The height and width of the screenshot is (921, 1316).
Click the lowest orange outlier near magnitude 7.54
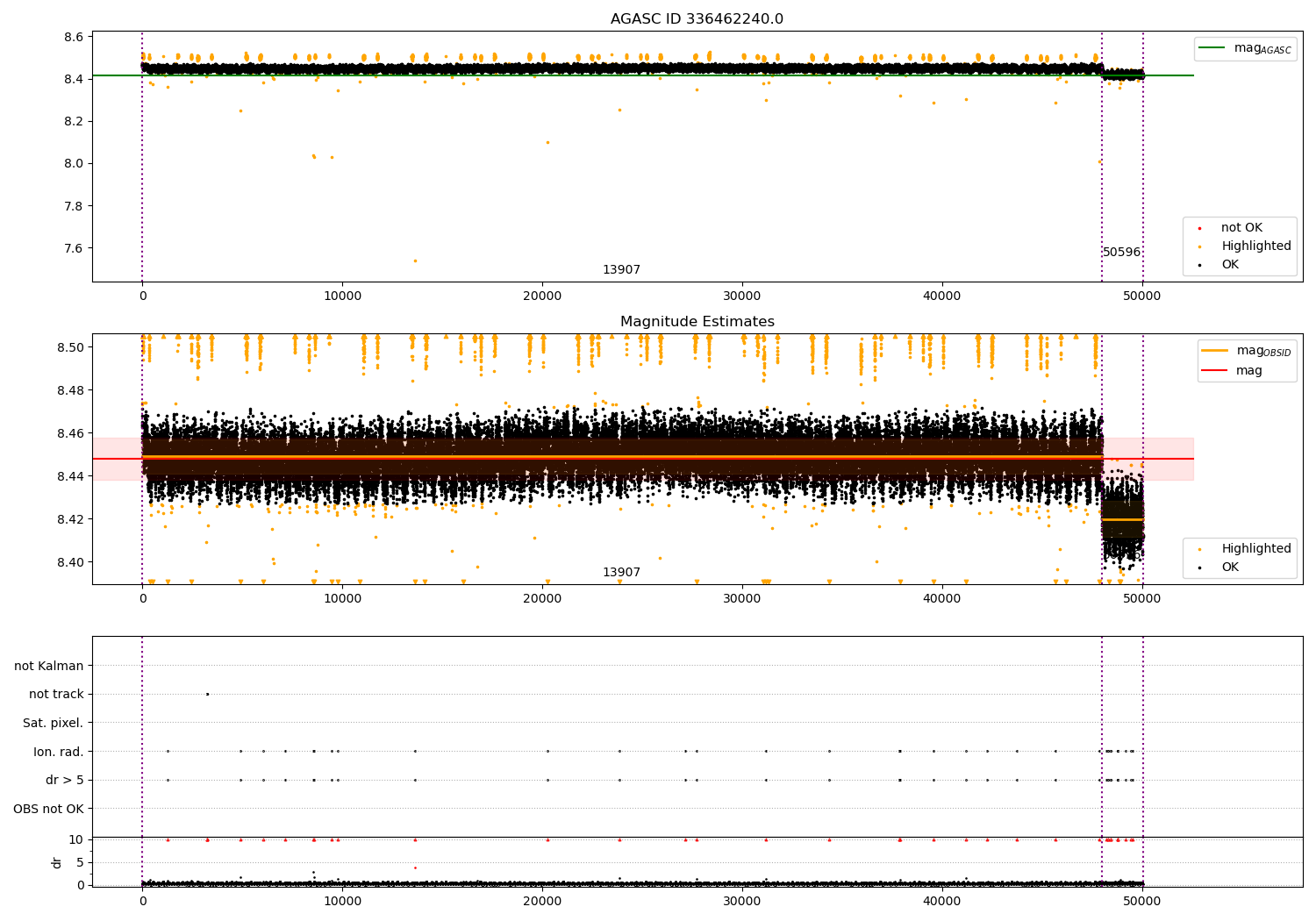coord(415,261)
